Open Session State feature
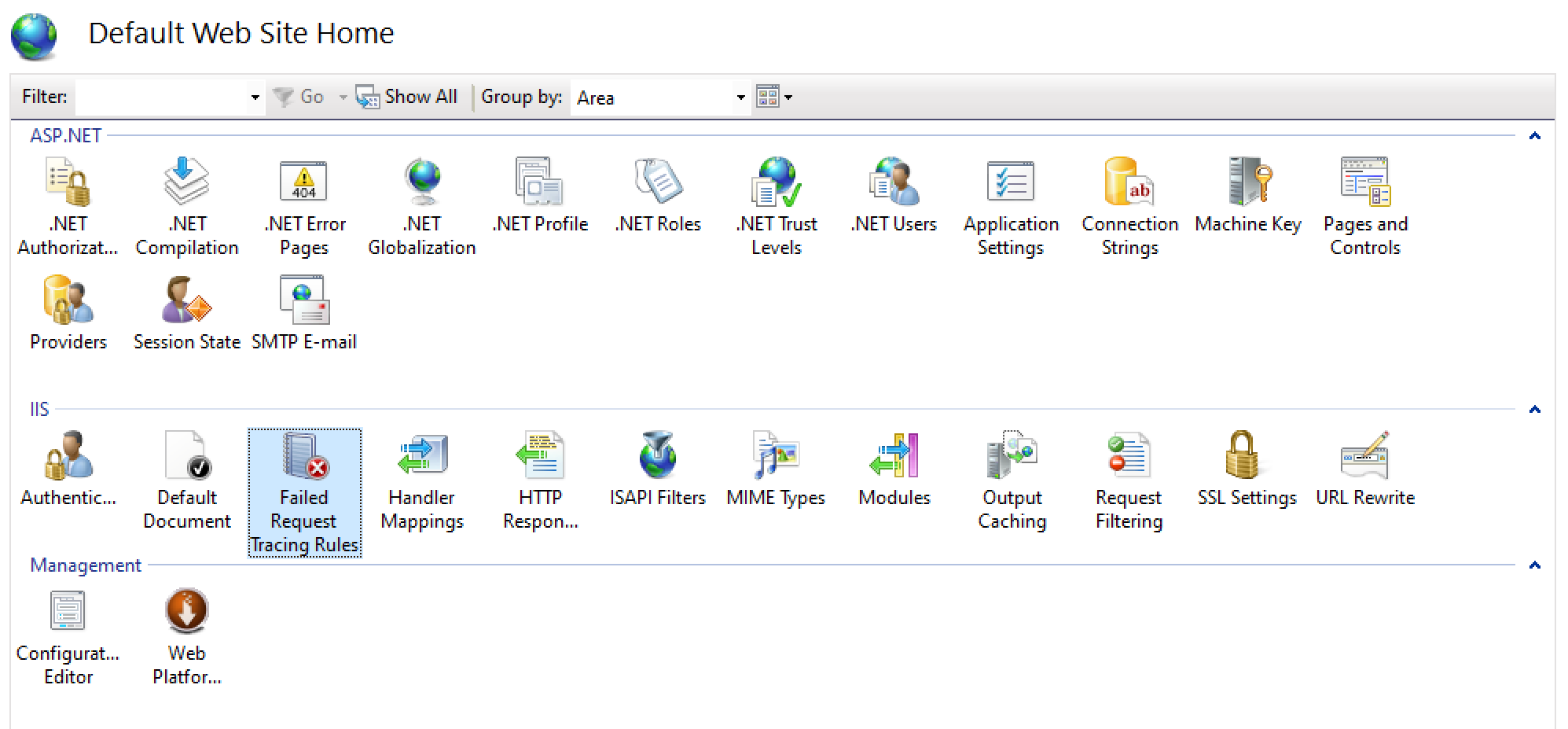The image size is (1568, 729). click(186, 313)
